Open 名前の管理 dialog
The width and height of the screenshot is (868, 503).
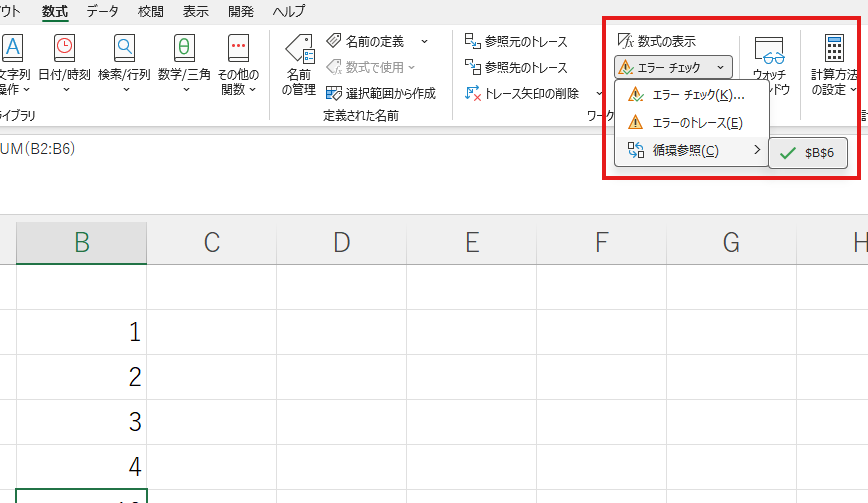click(x=299, y=65)
